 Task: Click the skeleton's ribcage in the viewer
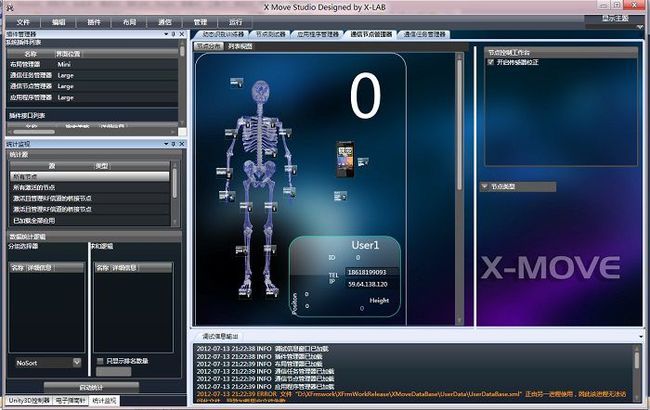(260, 133)
